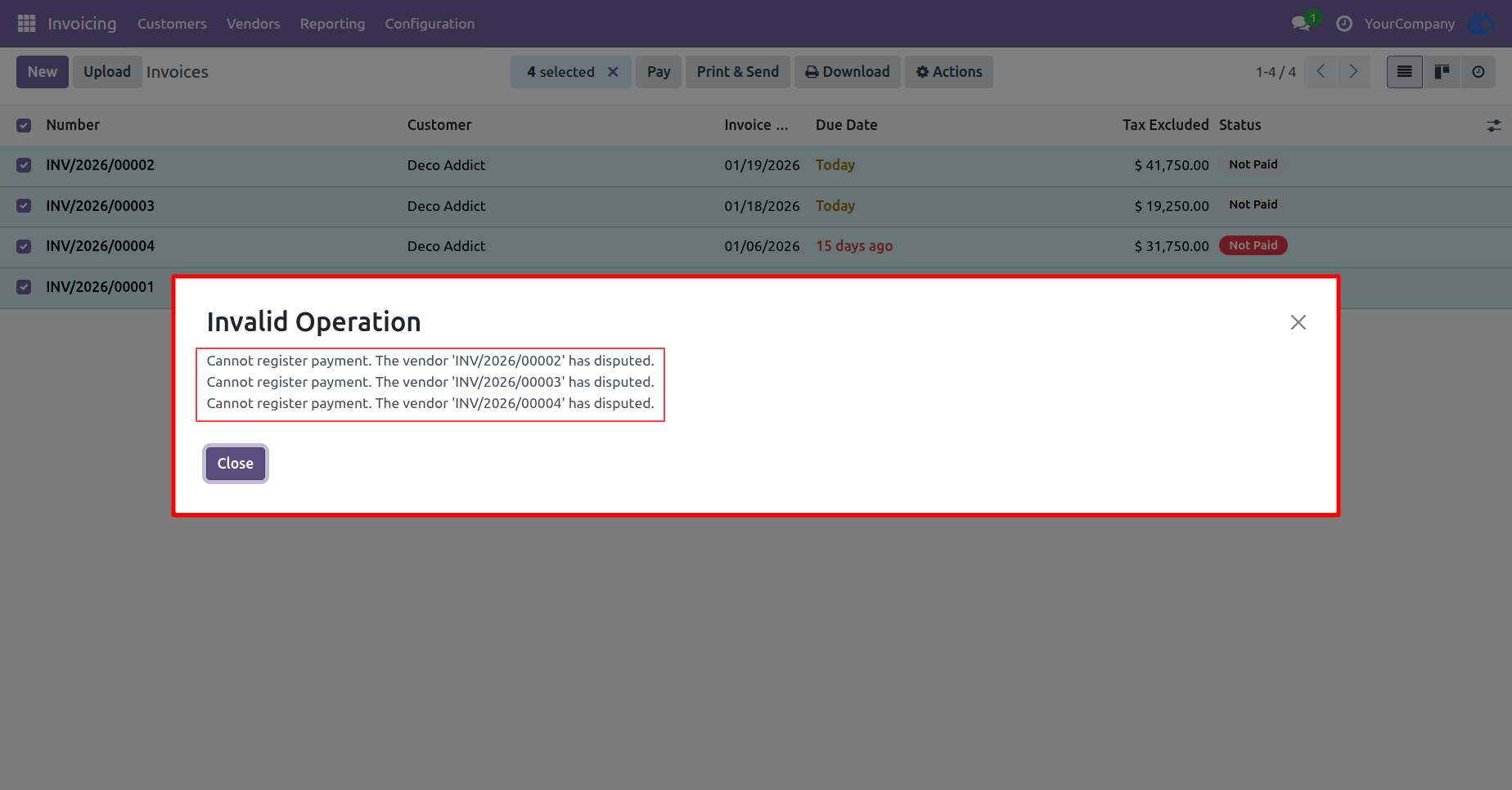Open the Actions dropdown

pos(949,72)
